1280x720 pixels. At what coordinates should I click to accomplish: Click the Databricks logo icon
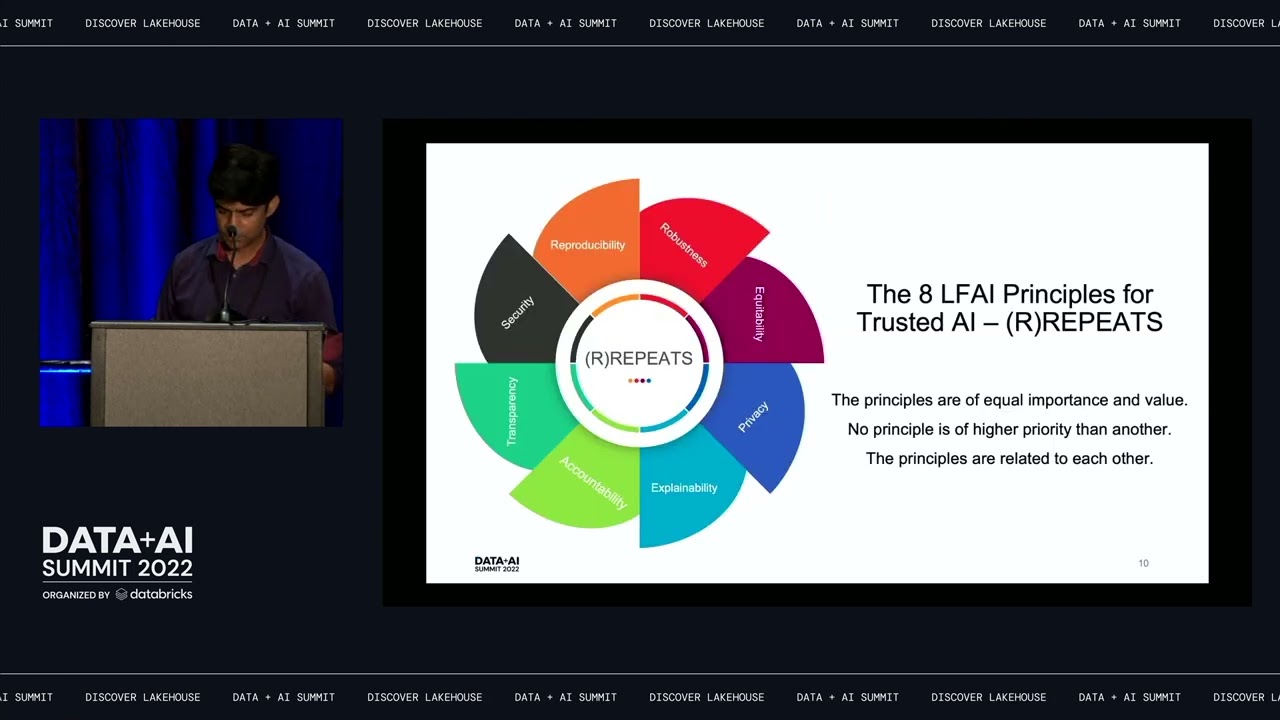[122, 594]
